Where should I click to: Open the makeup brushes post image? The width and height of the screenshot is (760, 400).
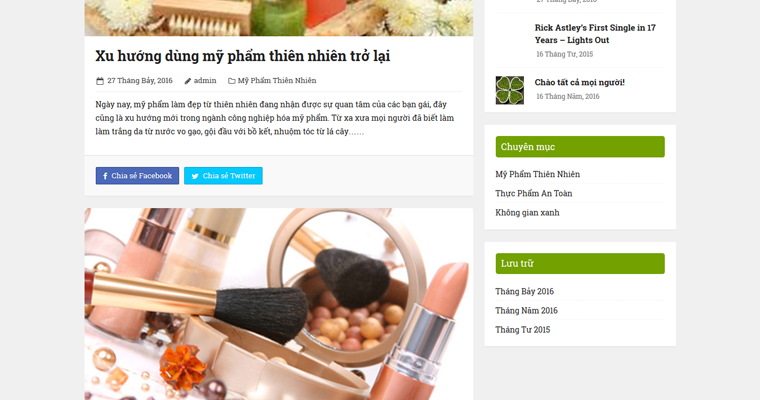(279, 304)
